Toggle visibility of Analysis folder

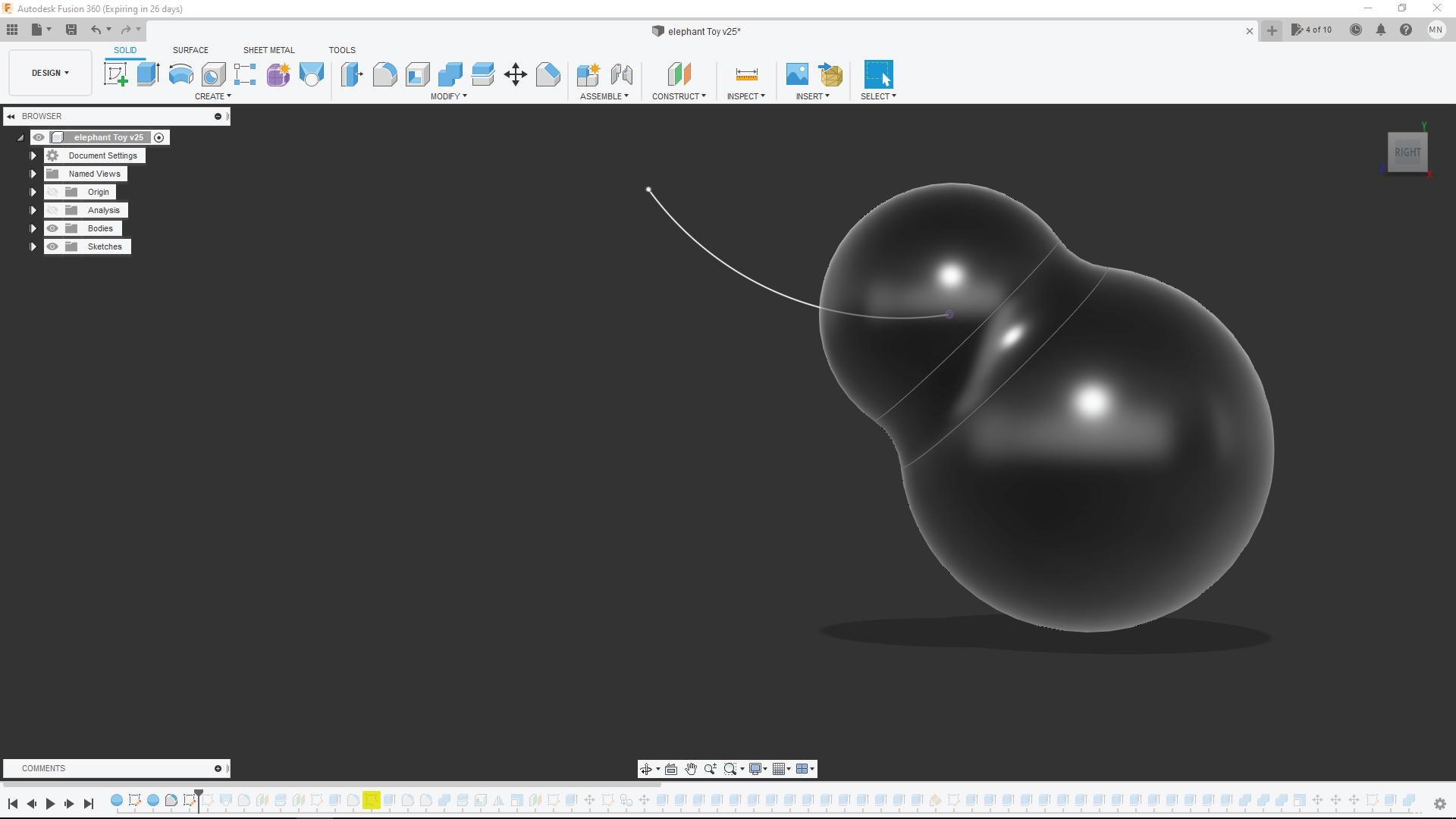[x=53, y=210]
